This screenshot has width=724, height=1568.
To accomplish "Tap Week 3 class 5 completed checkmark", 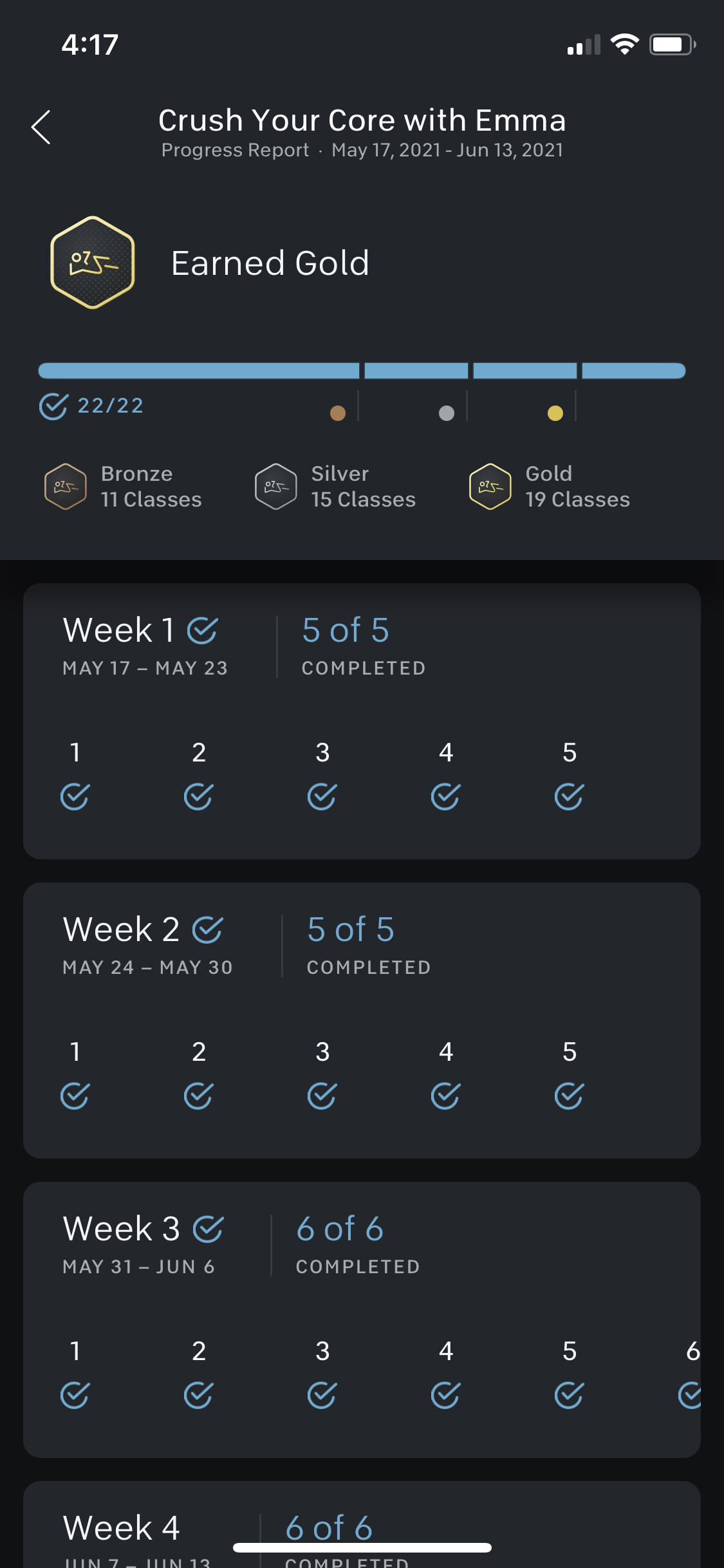I will pos(569,1395).
